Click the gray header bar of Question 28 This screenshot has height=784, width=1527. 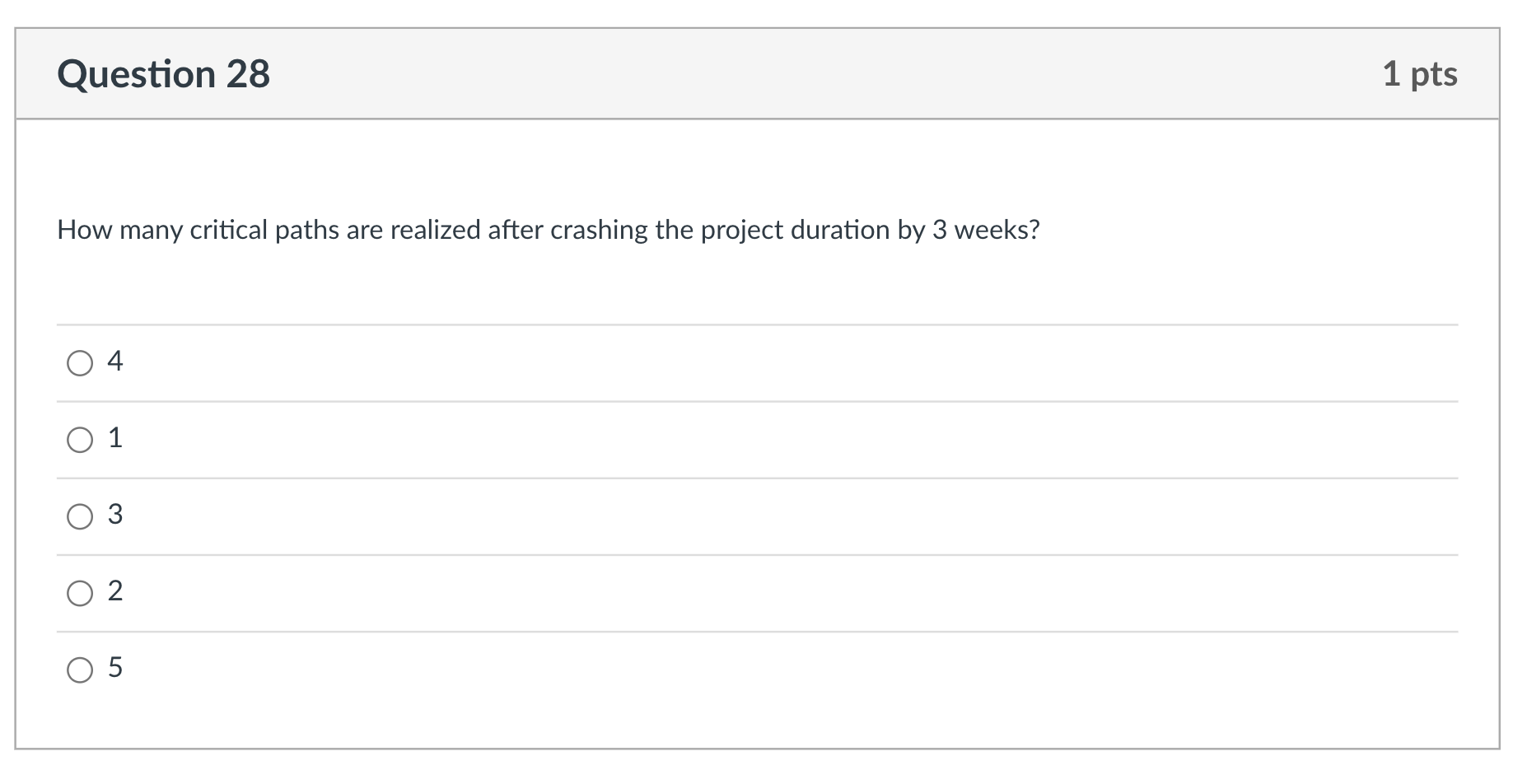[741, 73]
